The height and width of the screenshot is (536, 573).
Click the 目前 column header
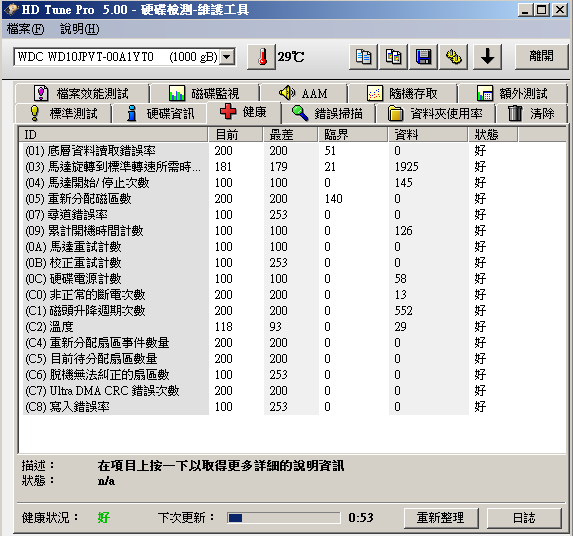[235, 135]
